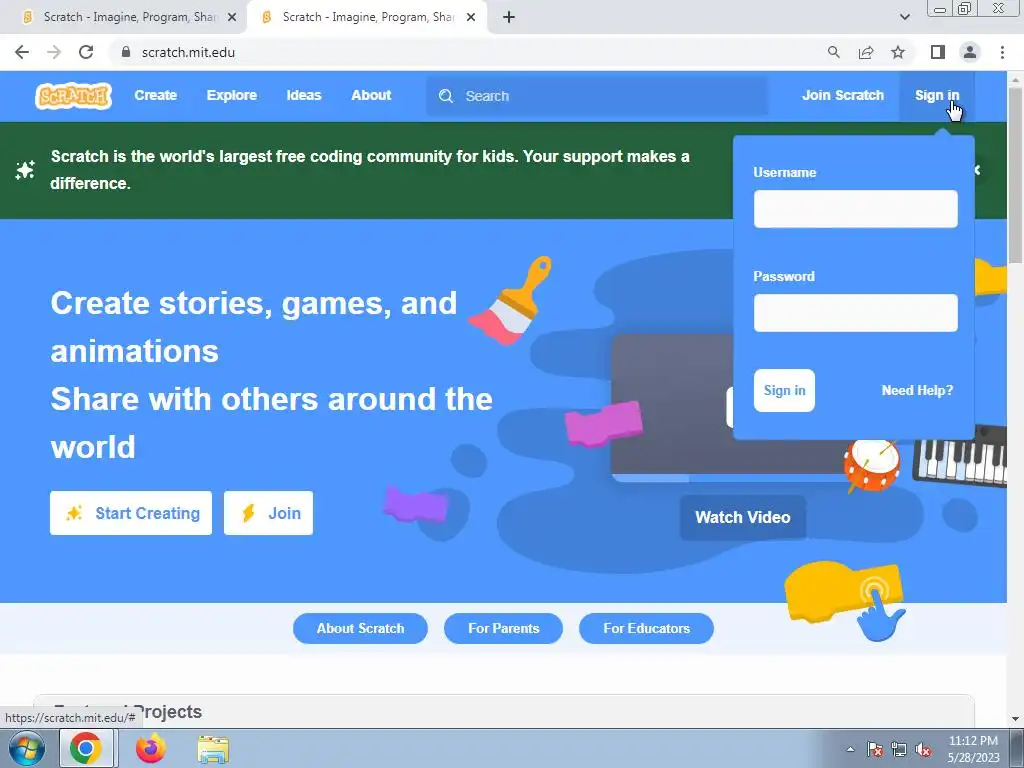Click the share page icon
This screenshot has height=768, width=1024.
[x=866, y=52]
